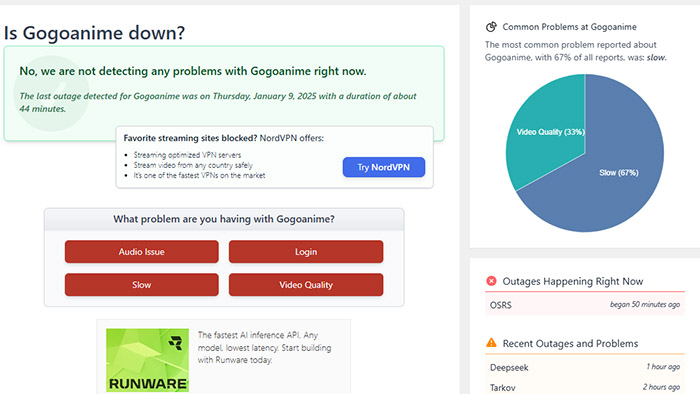
Task: Click 'Recent Outages and Problems' heading
Action: (x=570, y=343)
